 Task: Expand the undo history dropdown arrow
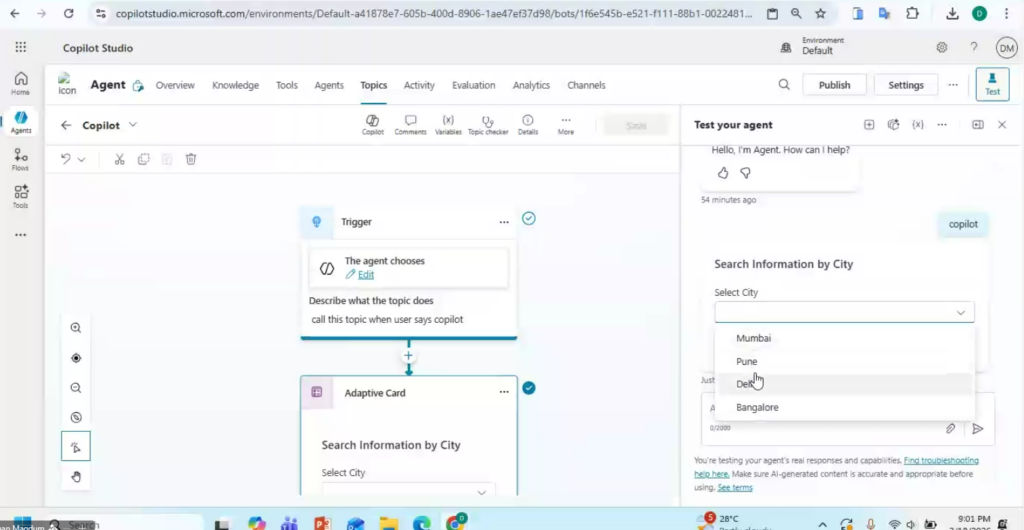coord(82,159)
